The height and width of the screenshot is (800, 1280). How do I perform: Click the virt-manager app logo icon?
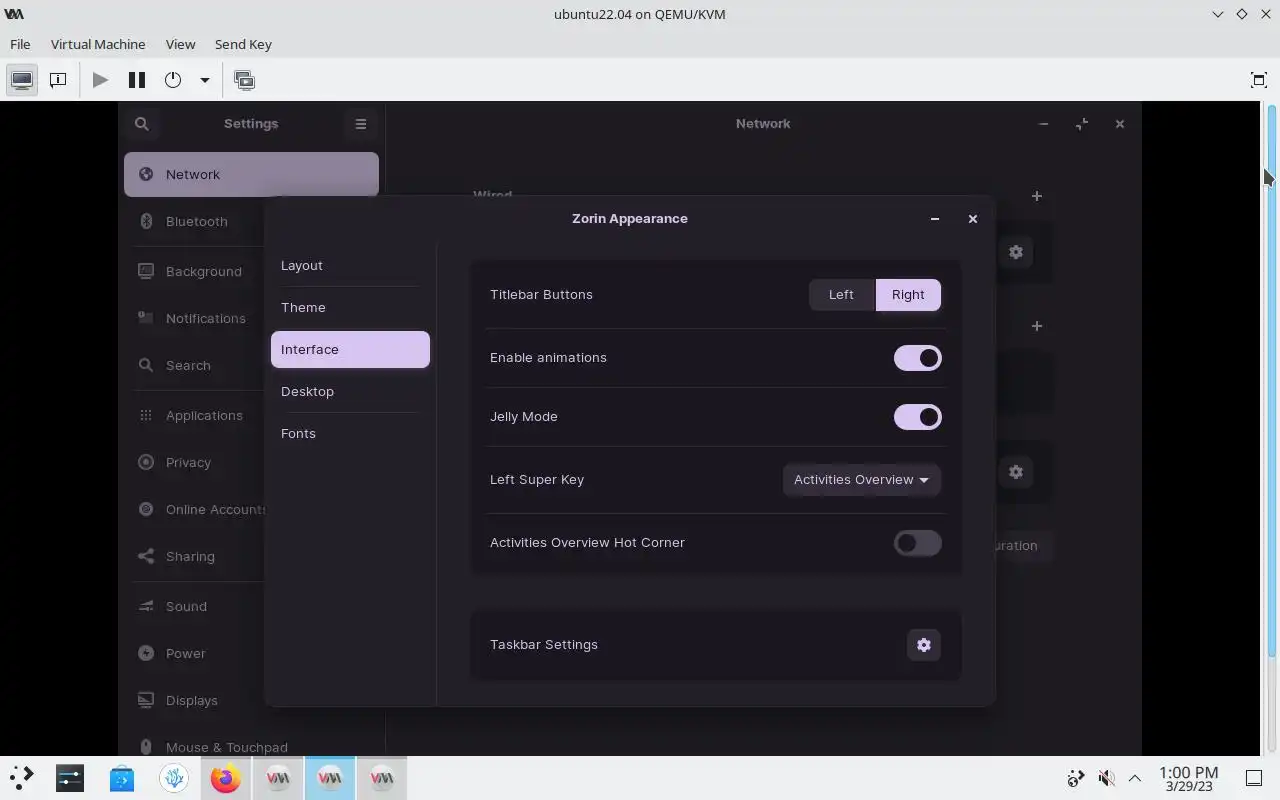[x=14, y=14]
